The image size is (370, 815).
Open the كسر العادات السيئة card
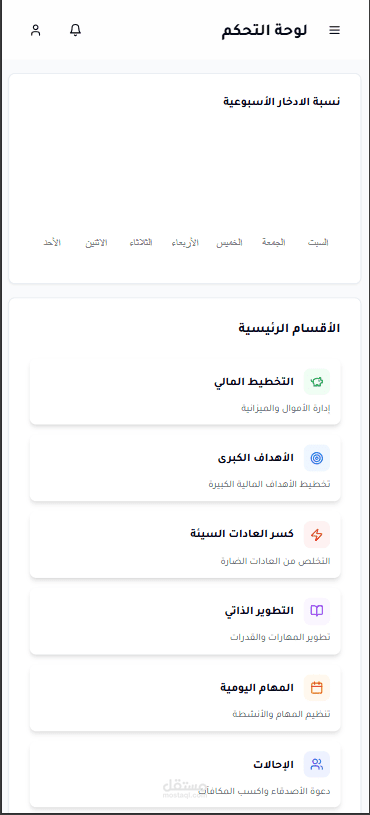point(185,544)
